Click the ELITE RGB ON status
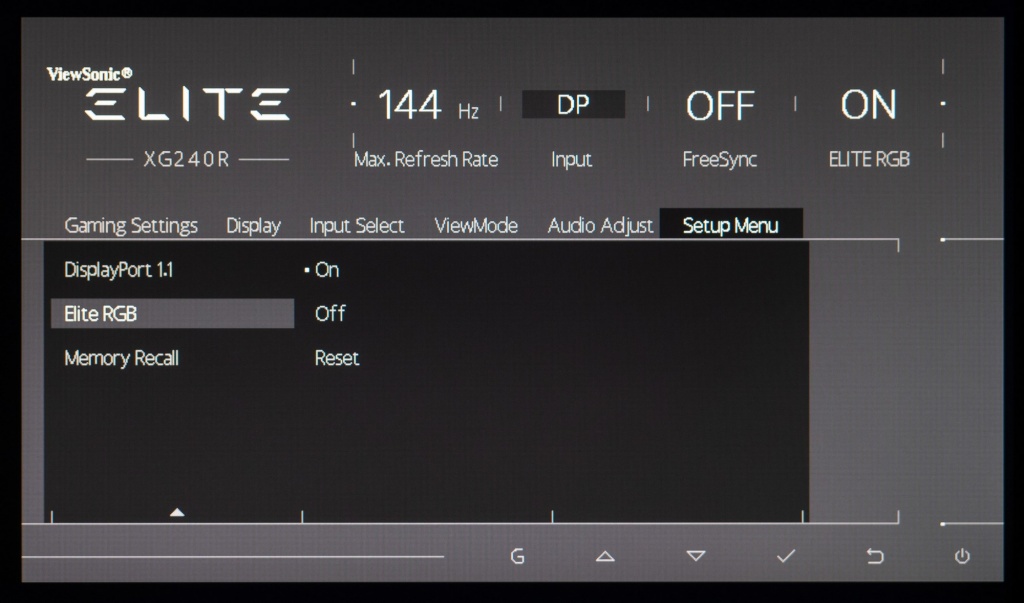 868,105
